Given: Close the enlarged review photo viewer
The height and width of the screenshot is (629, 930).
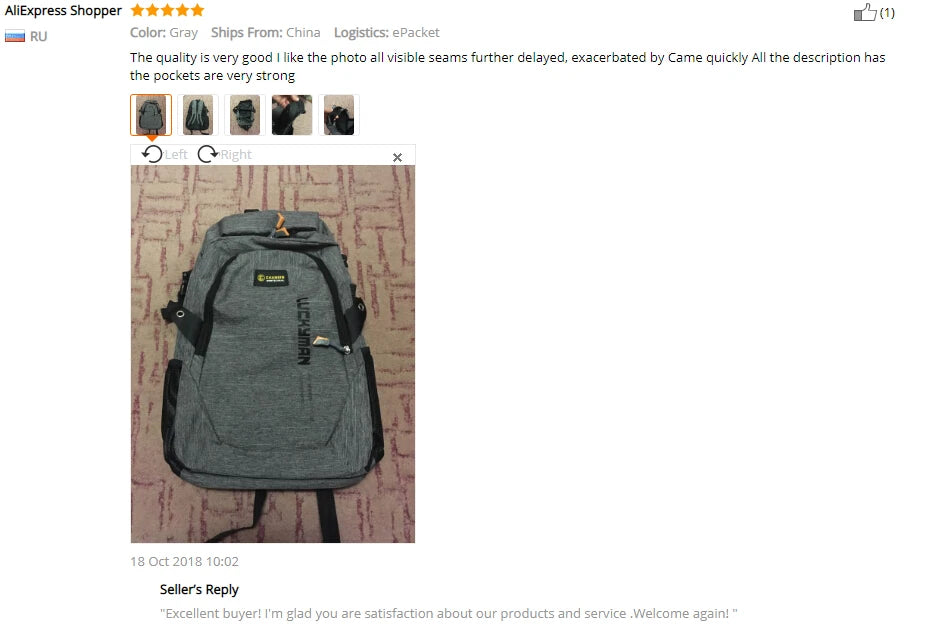Looking at the screenshot, I should (x=397, y=157).
